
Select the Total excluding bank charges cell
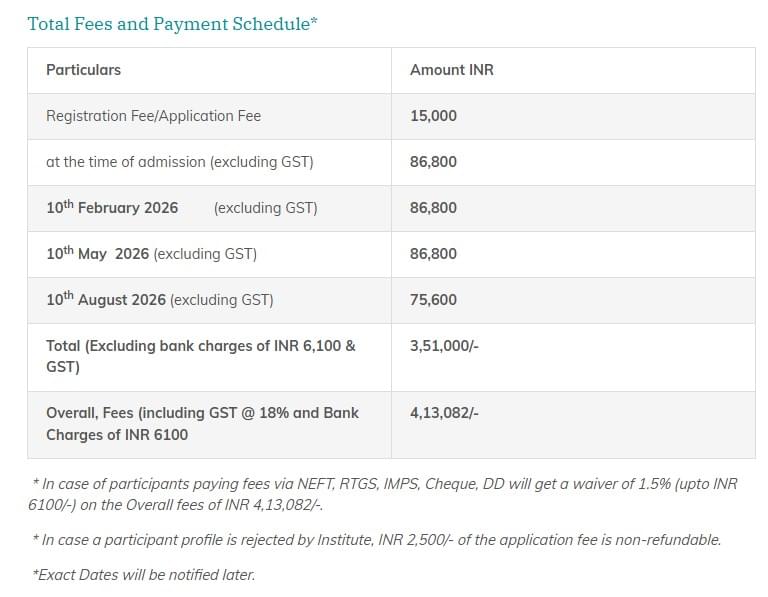click(x=200, y=356)
